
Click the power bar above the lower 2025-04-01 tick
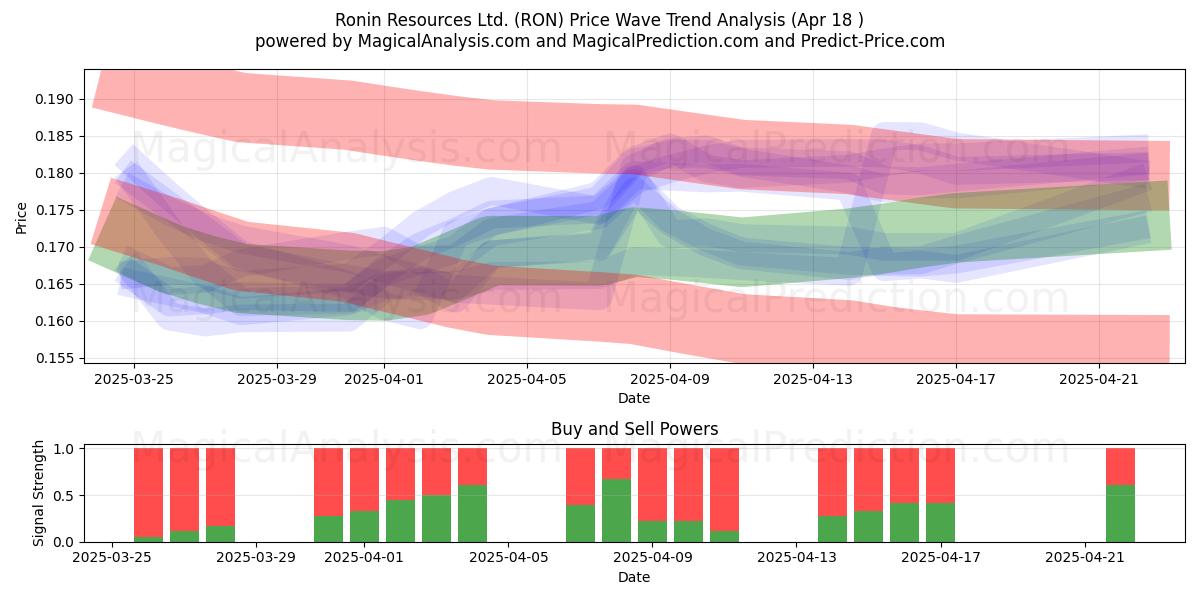tap(365, 495)
